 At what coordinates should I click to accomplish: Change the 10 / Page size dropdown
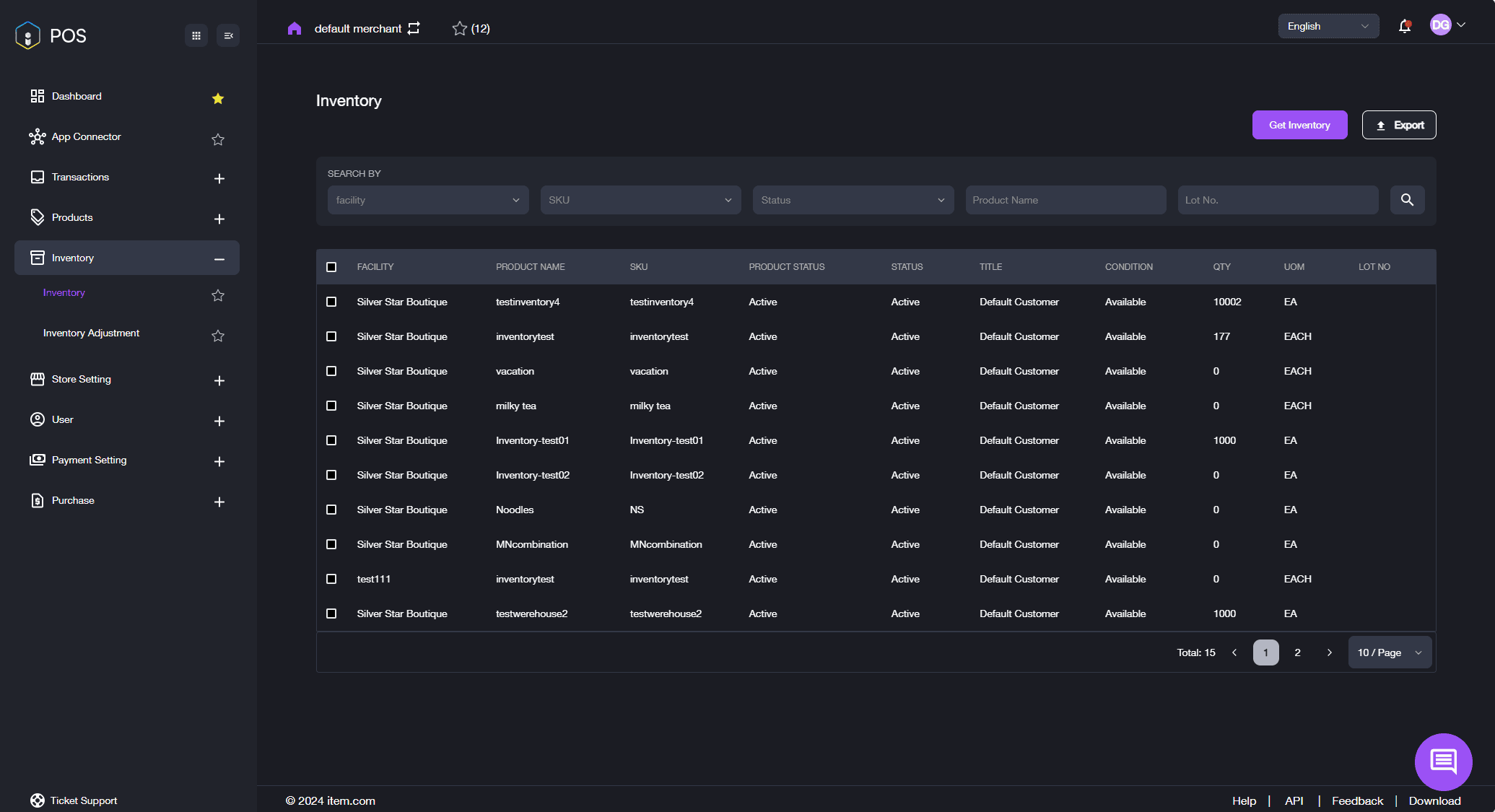point(1390,652)
